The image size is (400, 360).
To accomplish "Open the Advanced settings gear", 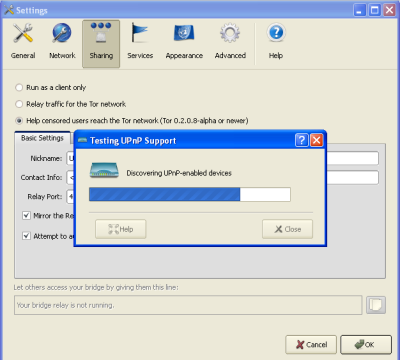I will coord(230,42).
